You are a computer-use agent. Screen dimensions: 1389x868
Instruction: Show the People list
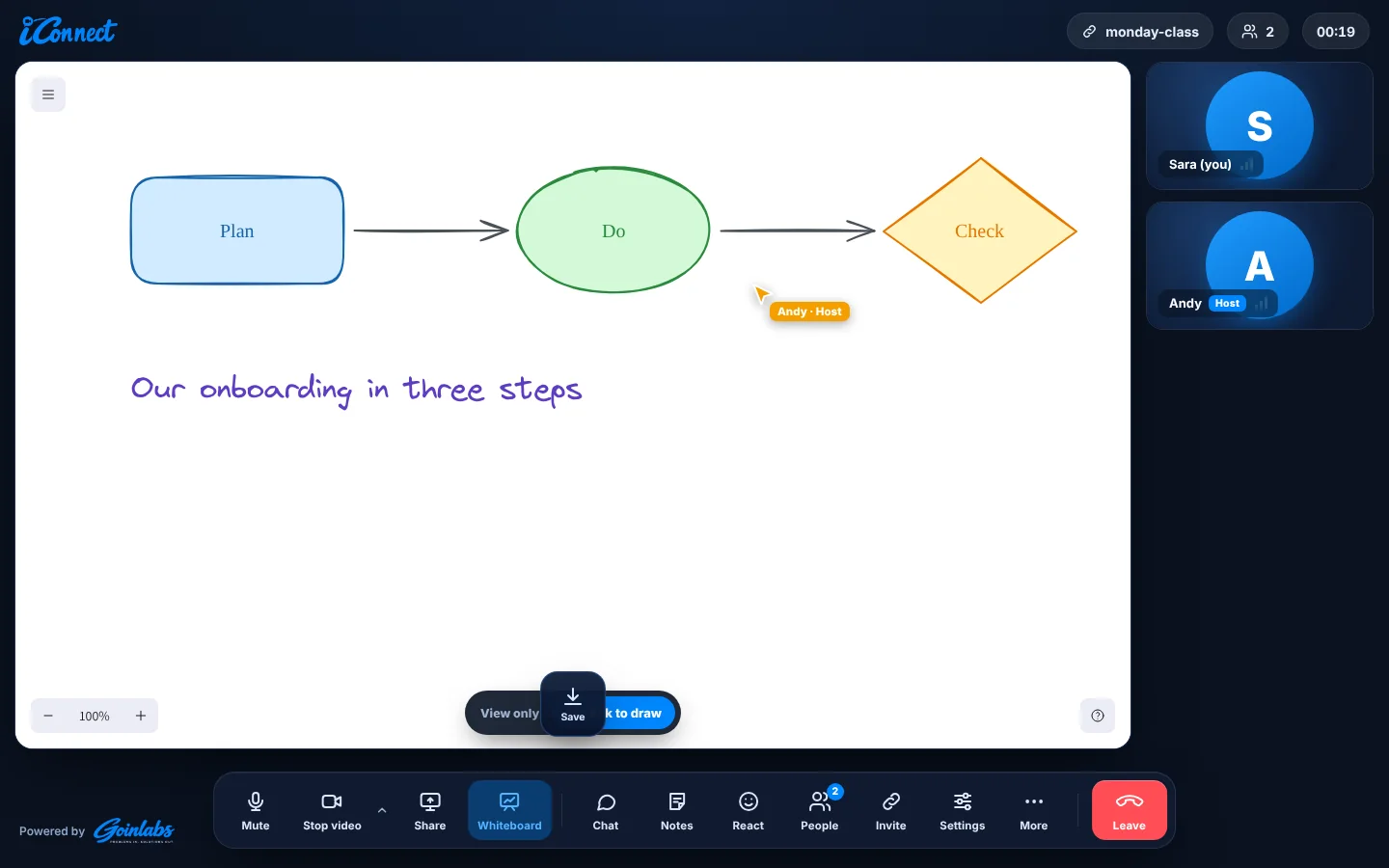point(820,810)
